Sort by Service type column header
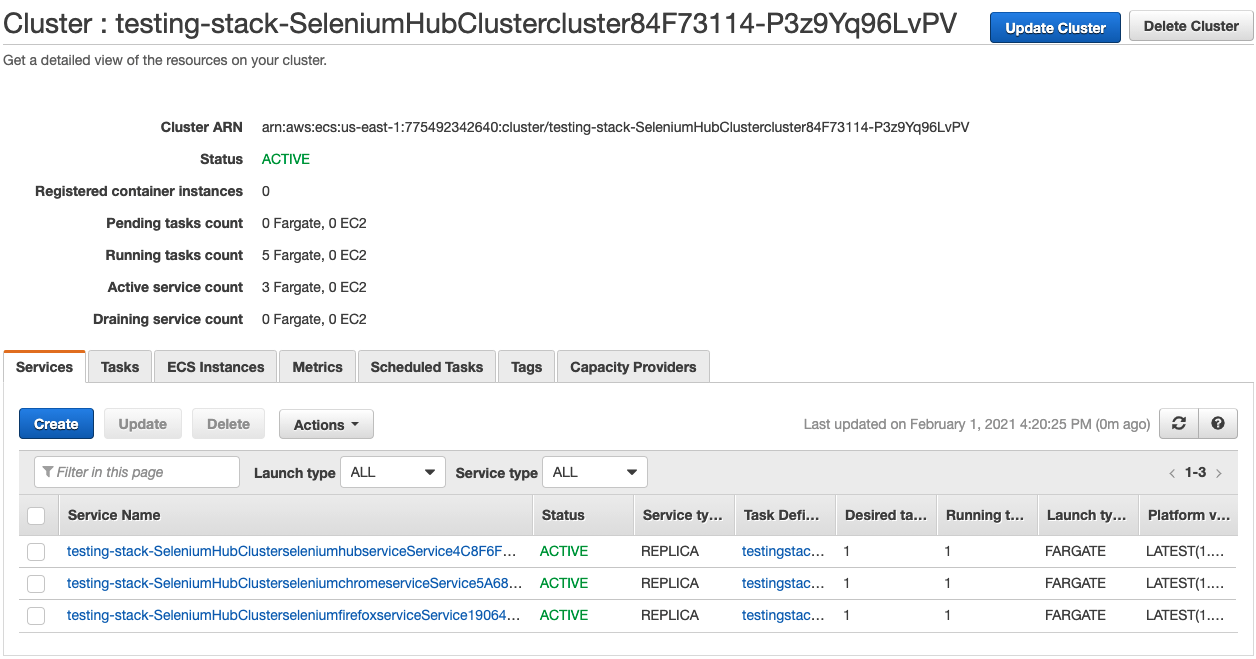This screenshot has height=659, width=1256. pos(682,515)
